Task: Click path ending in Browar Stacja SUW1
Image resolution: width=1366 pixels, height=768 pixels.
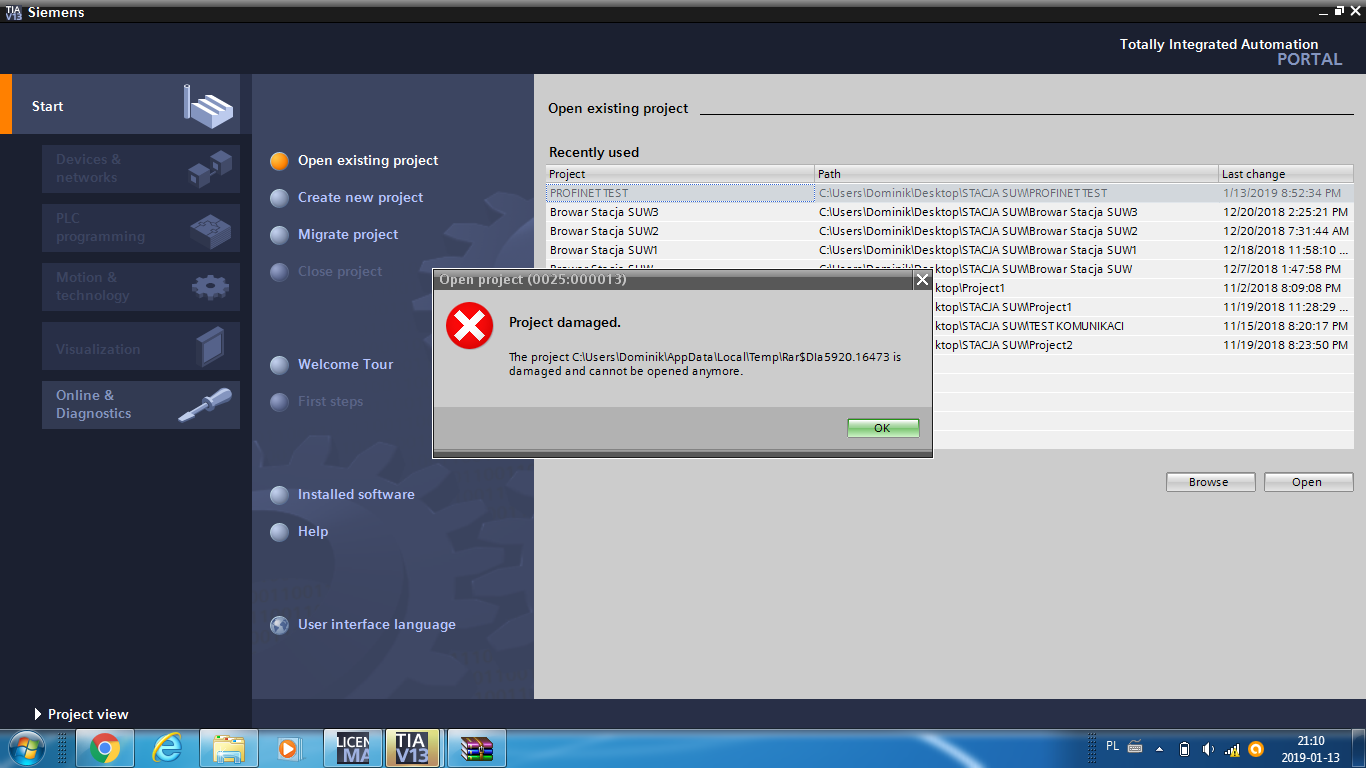Action: (978, 250)
